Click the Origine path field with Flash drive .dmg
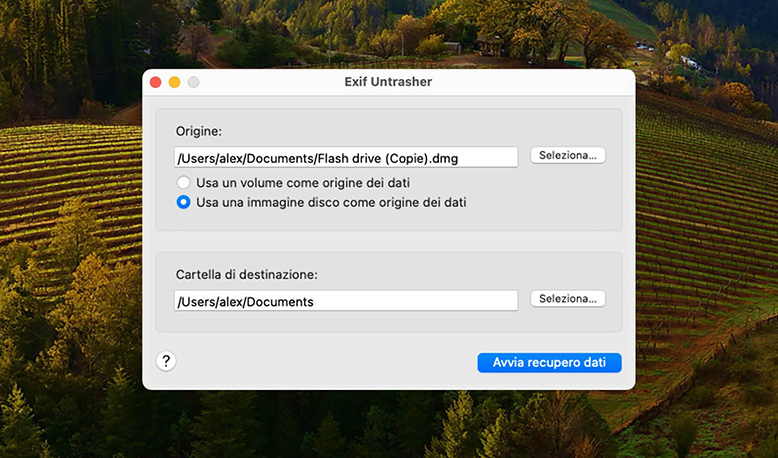778x458 pixels. point(346,157)
